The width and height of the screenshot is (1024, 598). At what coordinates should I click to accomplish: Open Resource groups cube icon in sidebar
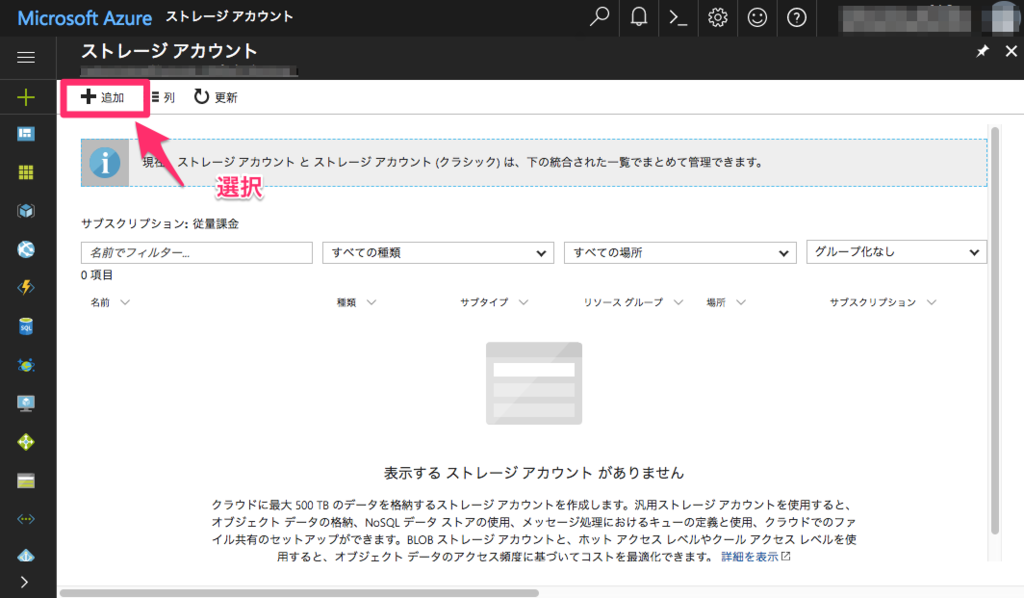click(x=26, y=211)
